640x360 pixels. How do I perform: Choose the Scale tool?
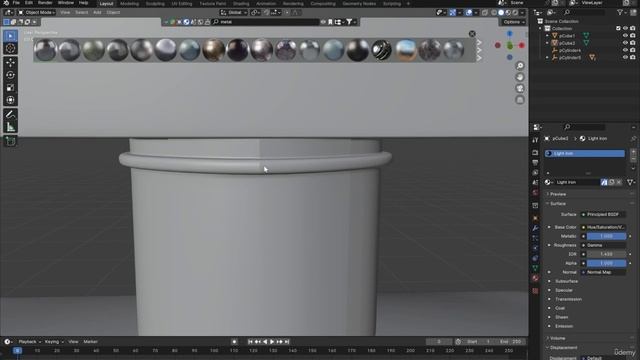point(10,88)
